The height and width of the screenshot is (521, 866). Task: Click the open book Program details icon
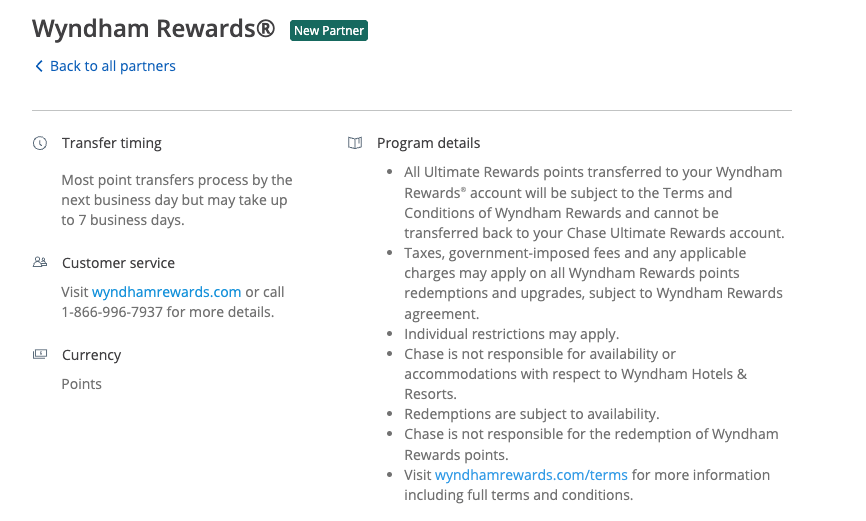point(355,143)
